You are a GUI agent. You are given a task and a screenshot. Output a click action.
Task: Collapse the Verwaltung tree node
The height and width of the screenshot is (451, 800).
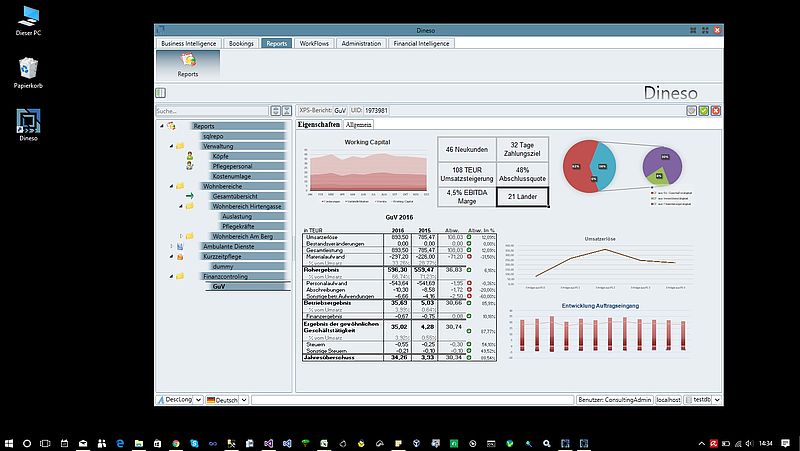click(x=171, y=146)
